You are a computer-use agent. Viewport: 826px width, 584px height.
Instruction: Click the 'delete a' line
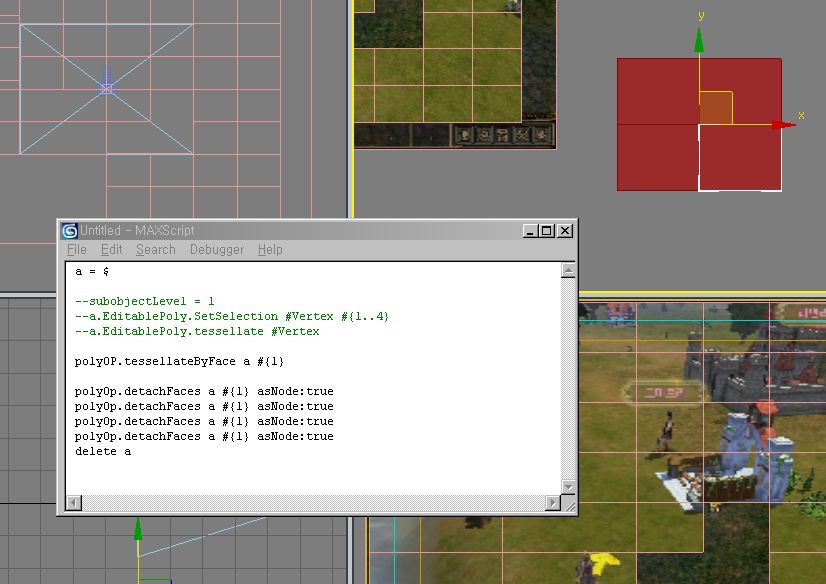[x=103, y=451]
